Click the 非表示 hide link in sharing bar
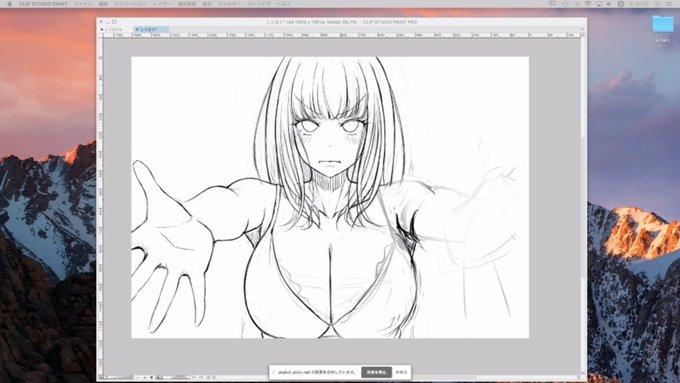This screenshot has width=680, height=383. pos(402,372)
